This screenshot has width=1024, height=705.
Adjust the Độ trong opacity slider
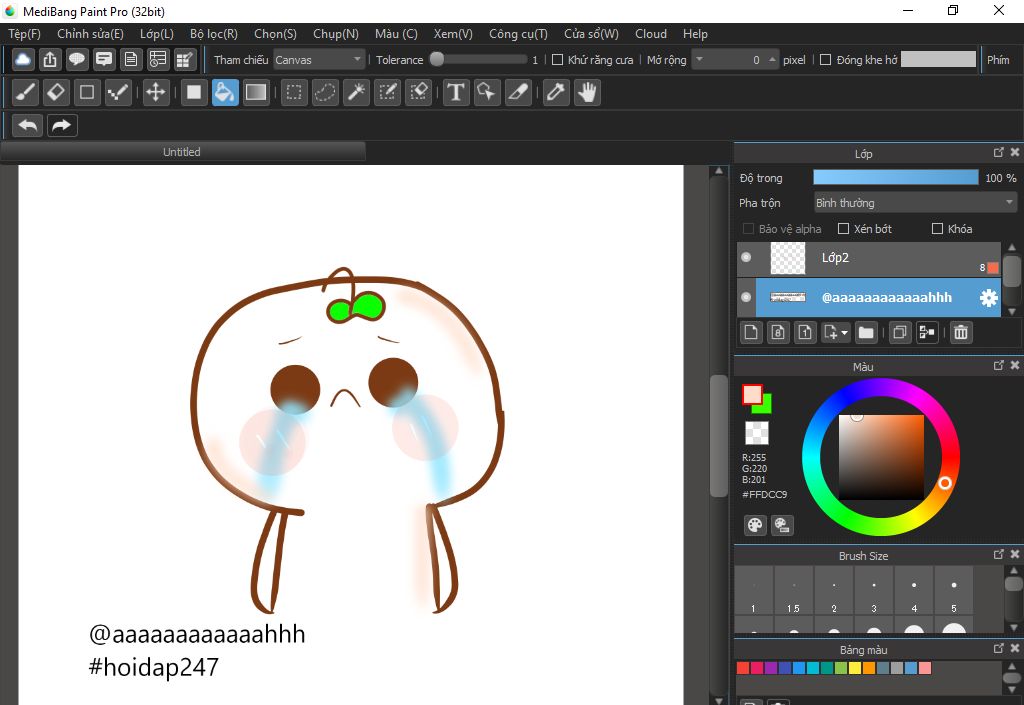[895, 178]
